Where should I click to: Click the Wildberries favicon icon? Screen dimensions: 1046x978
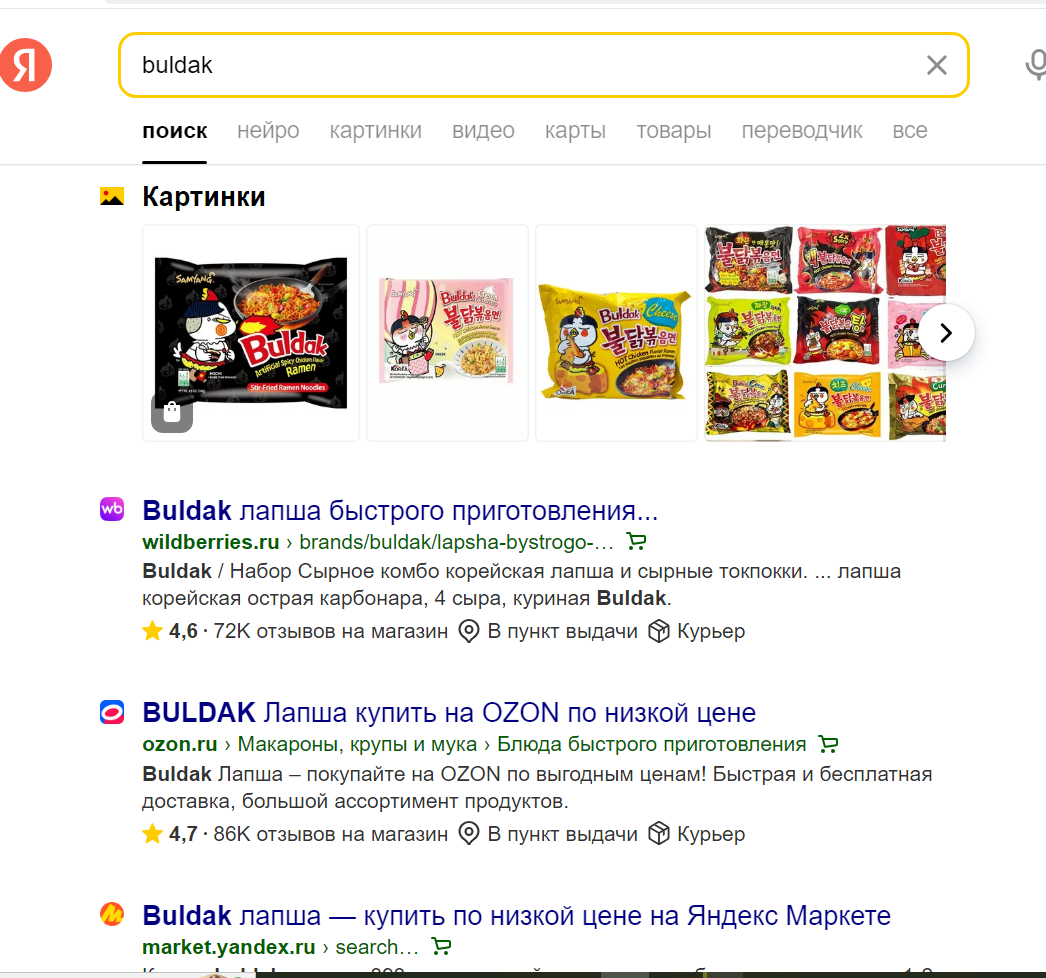click(x=112, y=510)
